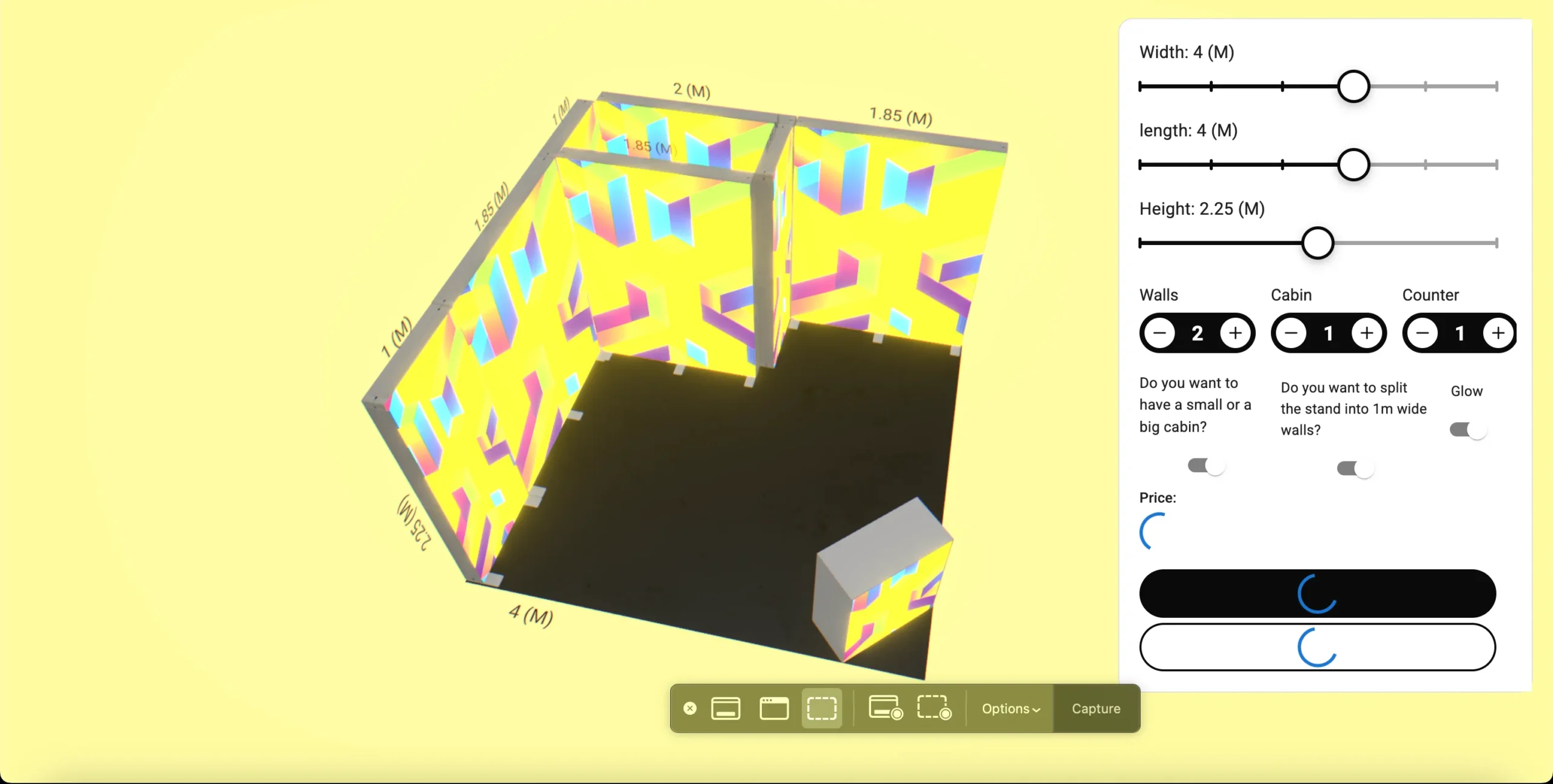Select Record Entire Screen icon
Screen dimensions: 1553x784
click(x=886, y=708)
